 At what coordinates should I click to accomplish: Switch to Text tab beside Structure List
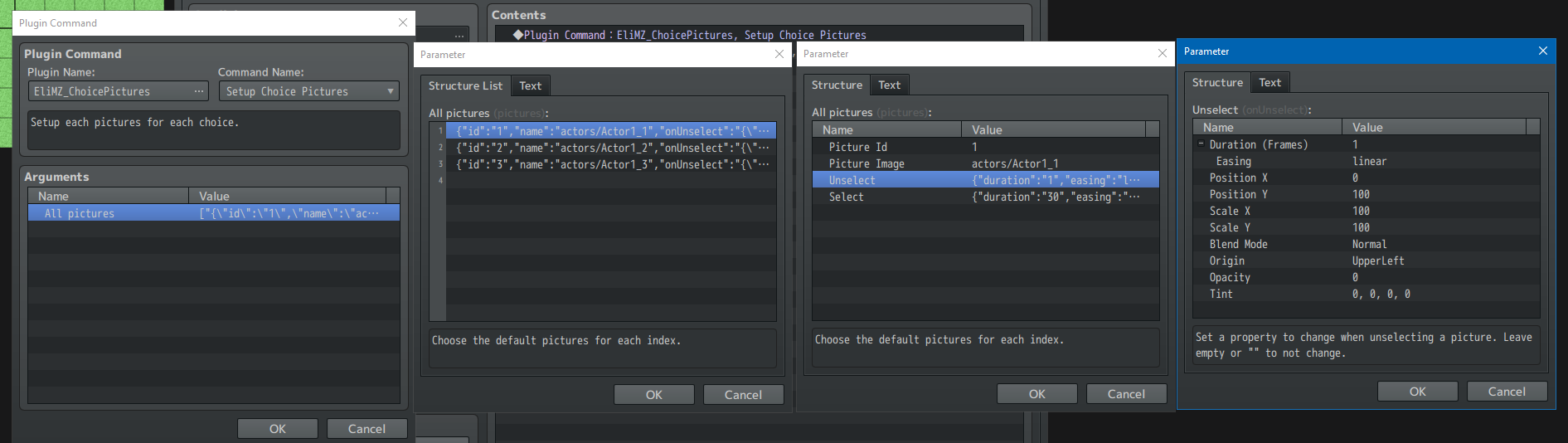tap(531, 86)
